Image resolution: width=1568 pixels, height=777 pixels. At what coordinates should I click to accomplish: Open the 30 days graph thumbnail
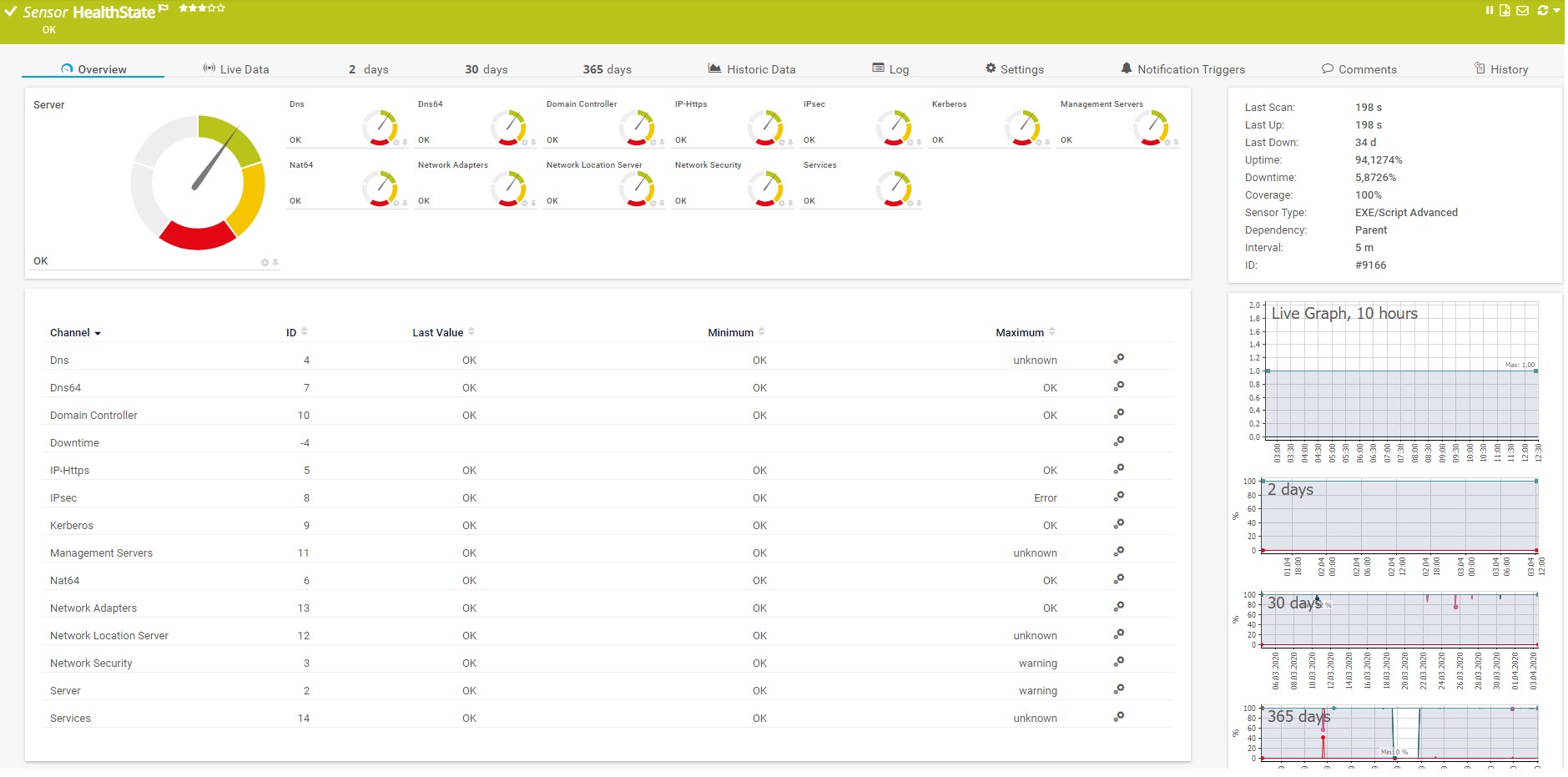point(1399,620)
